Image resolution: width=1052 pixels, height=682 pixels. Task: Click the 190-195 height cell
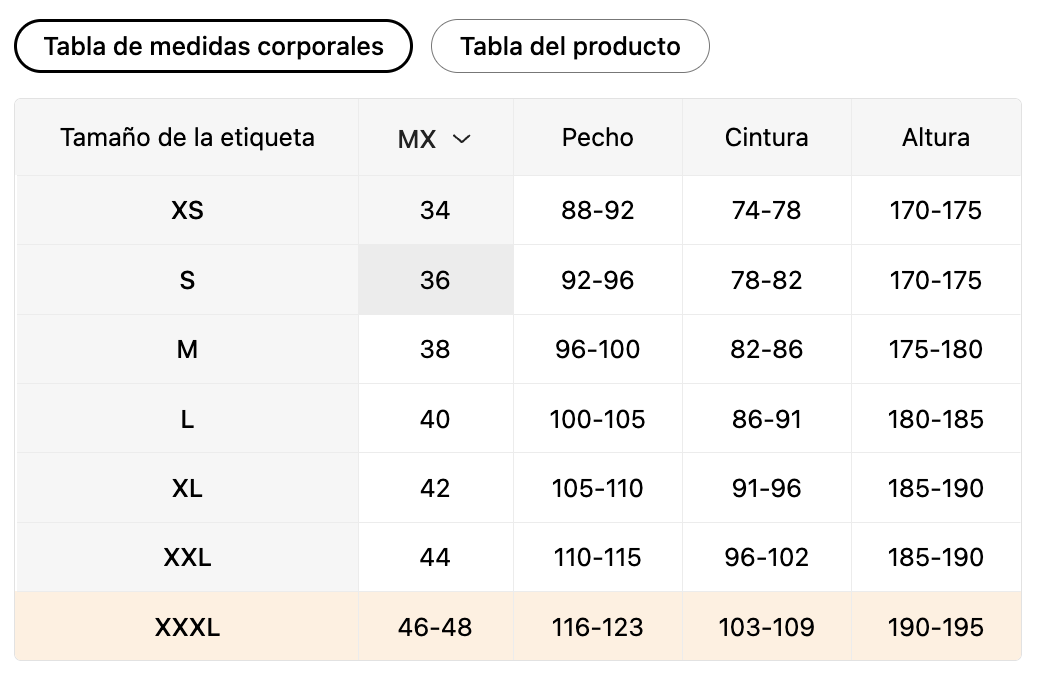[936, 627]
